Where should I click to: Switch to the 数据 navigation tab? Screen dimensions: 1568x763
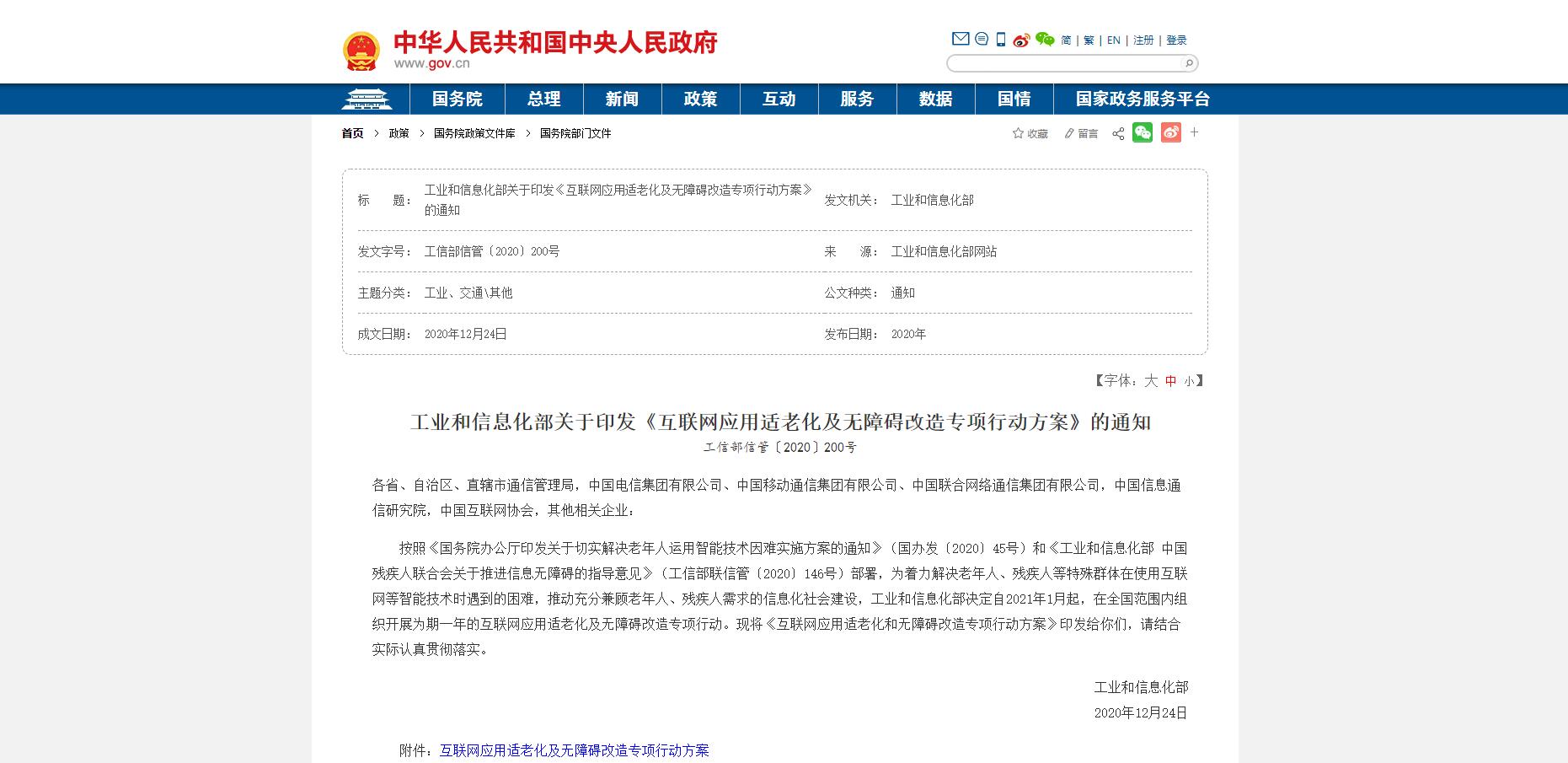pos(935,99)
